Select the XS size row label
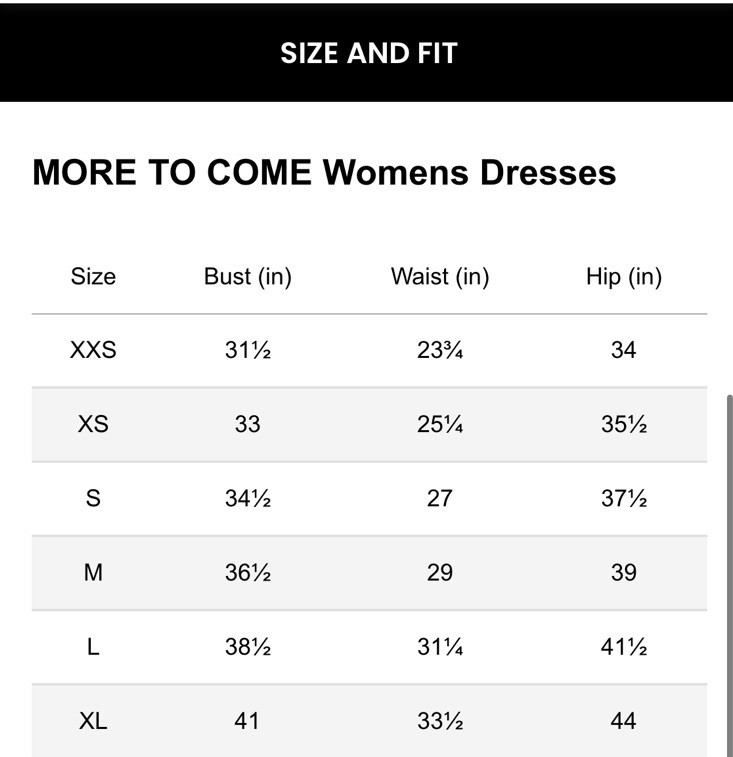Viewport: 733px width, 757px height. pos(93,424)
